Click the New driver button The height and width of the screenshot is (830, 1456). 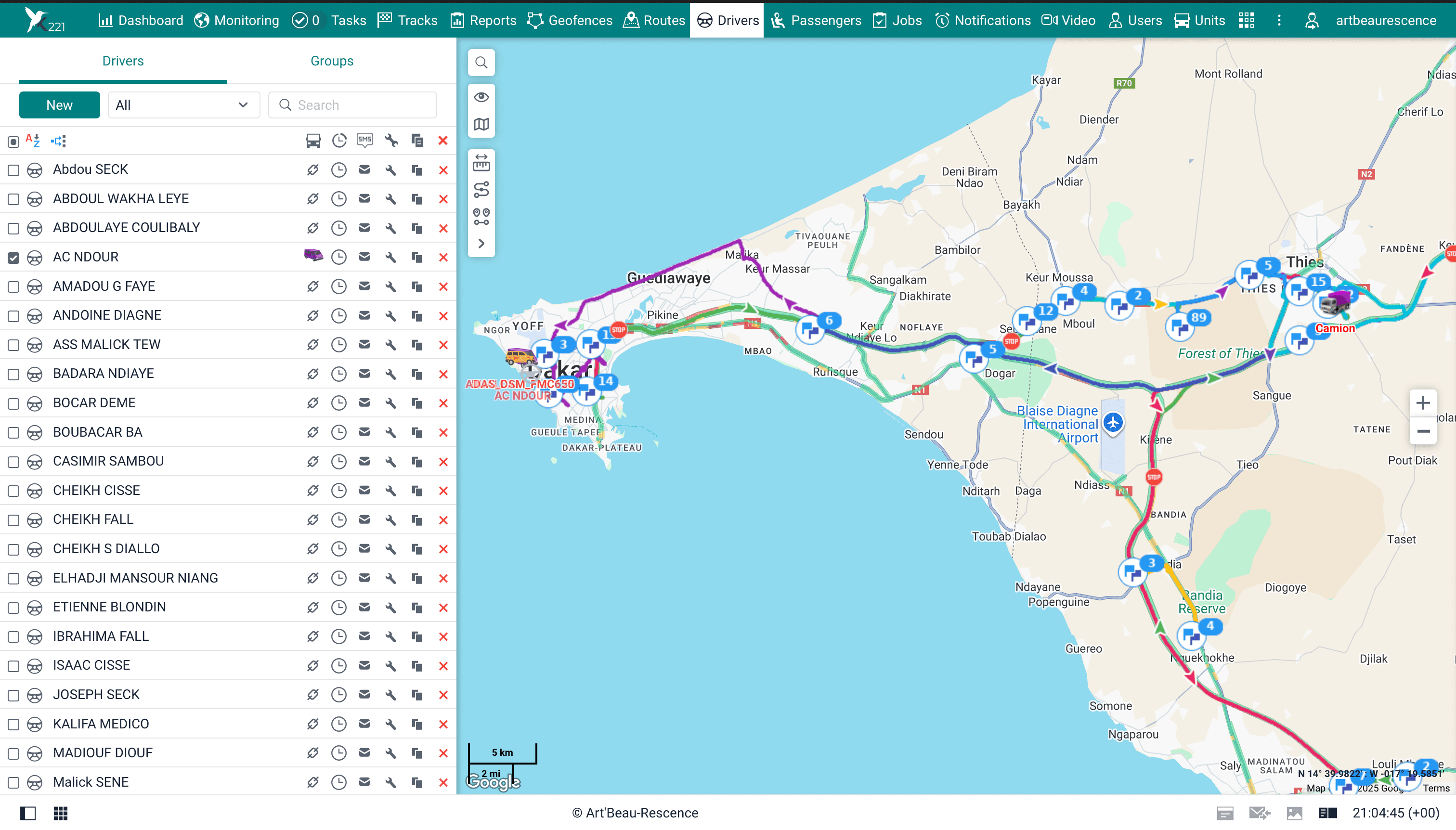[59, 105]
